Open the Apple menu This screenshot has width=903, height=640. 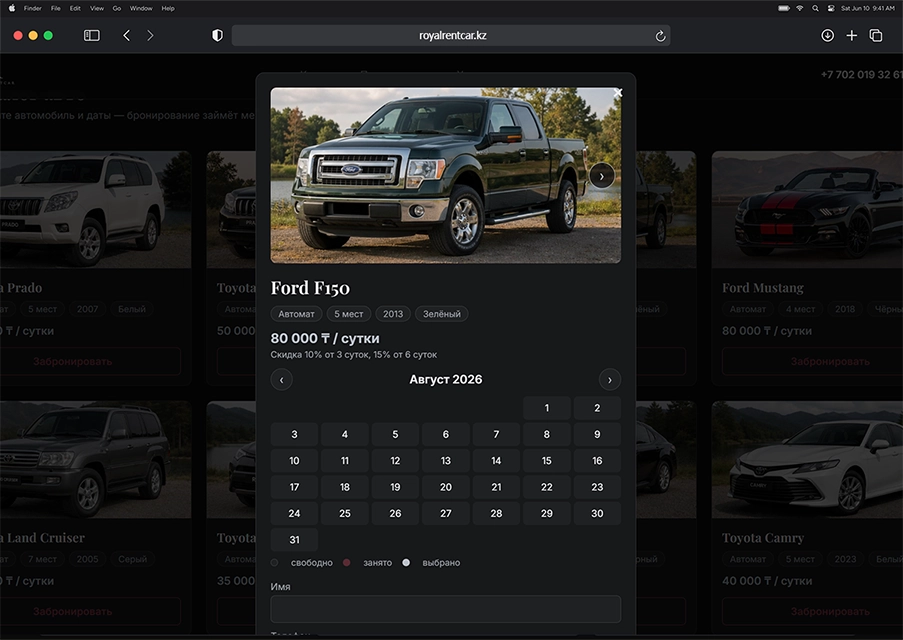12,8
